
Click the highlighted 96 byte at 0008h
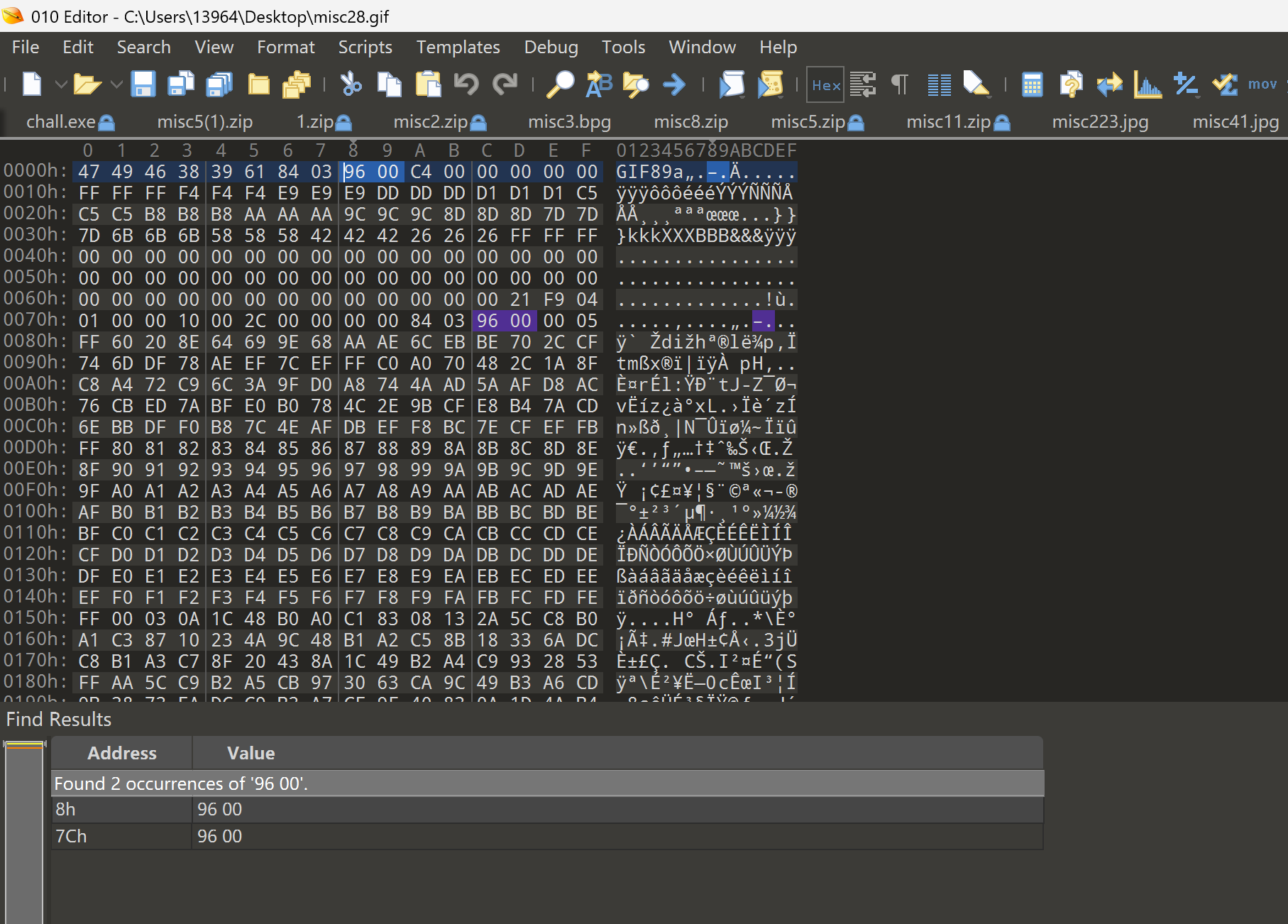tap(355, 172)
